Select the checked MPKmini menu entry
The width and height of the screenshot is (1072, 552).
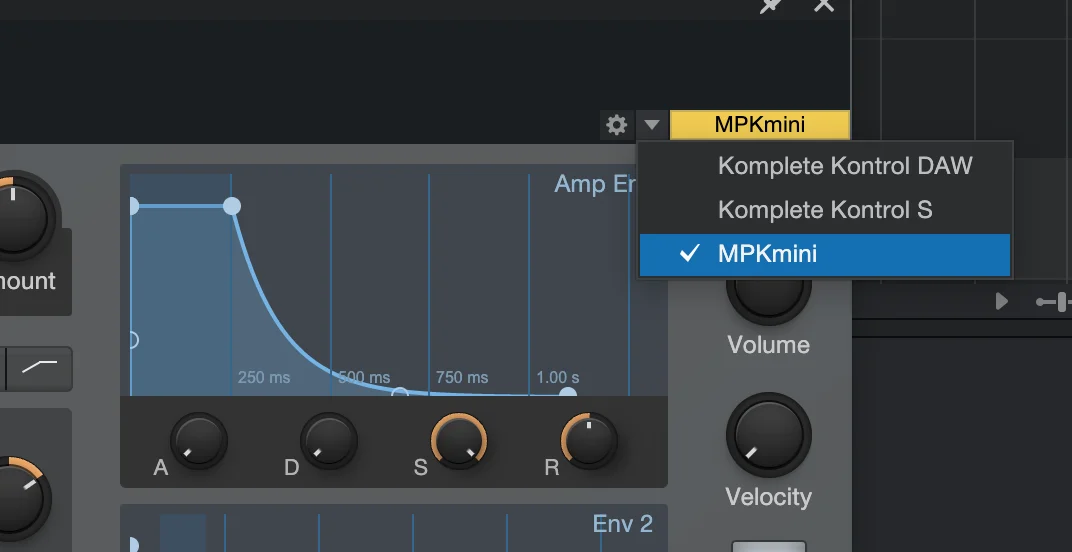coord(825,254)
